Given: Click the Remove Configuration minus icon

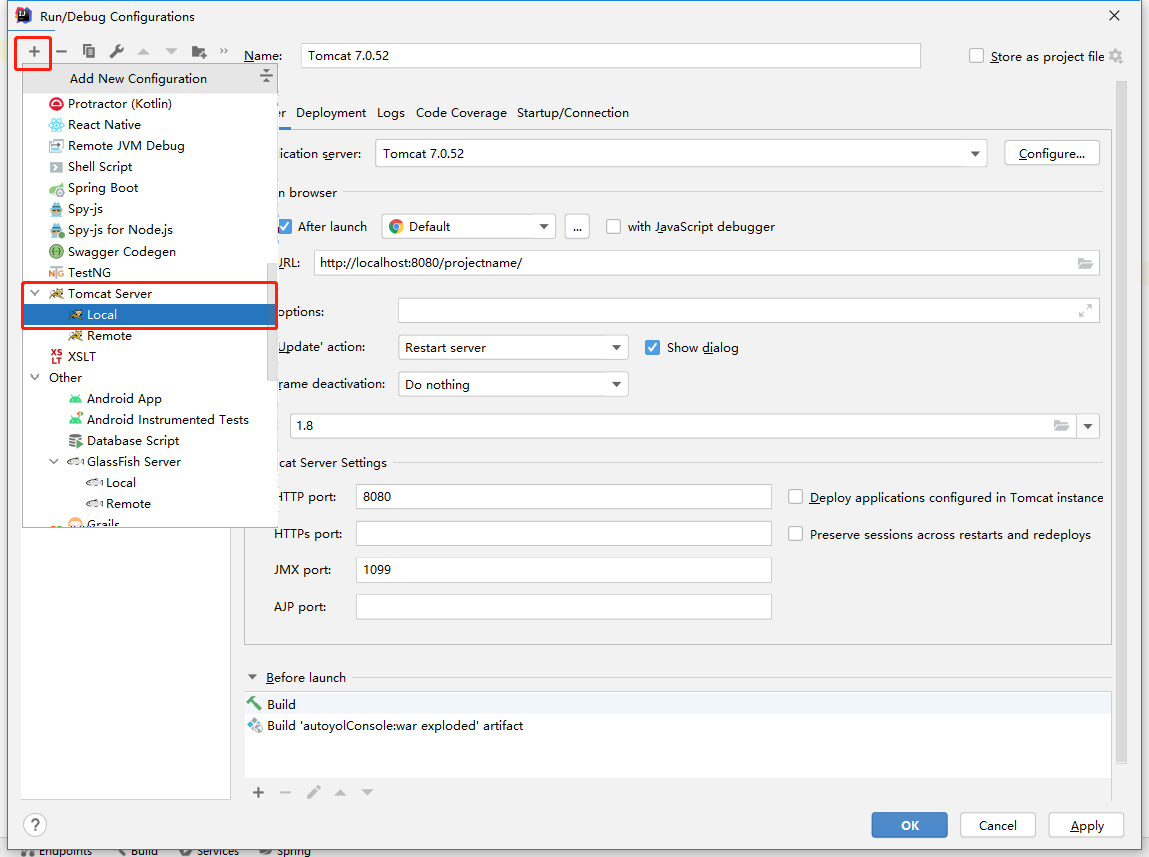Looking at the screenshot, I should tap(62, 51).
